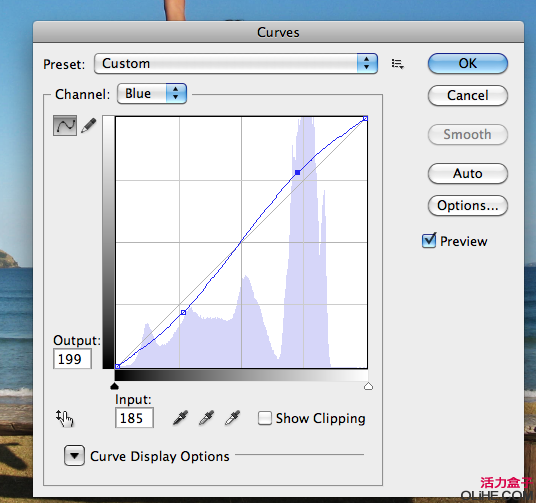The height and width of the screenshot is (503, 536).
Task: Pick the black point eyedropper
Action: [180, 418]
